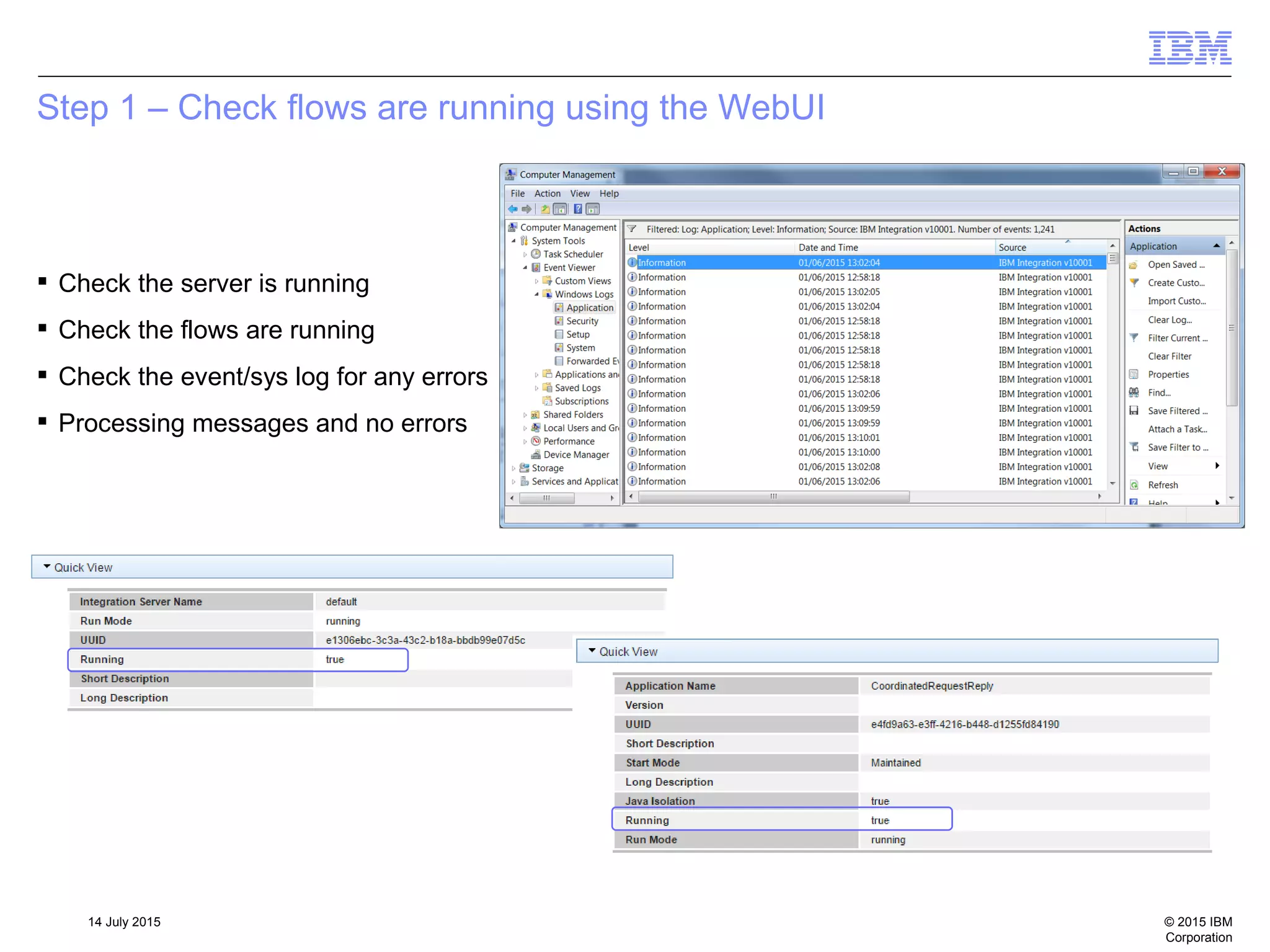Image resolution: width=1270 pixels, height=952 pixels.
Task: Click Attach a Task to this Log
Action: pyautogui.click(x=1177, y=429)
